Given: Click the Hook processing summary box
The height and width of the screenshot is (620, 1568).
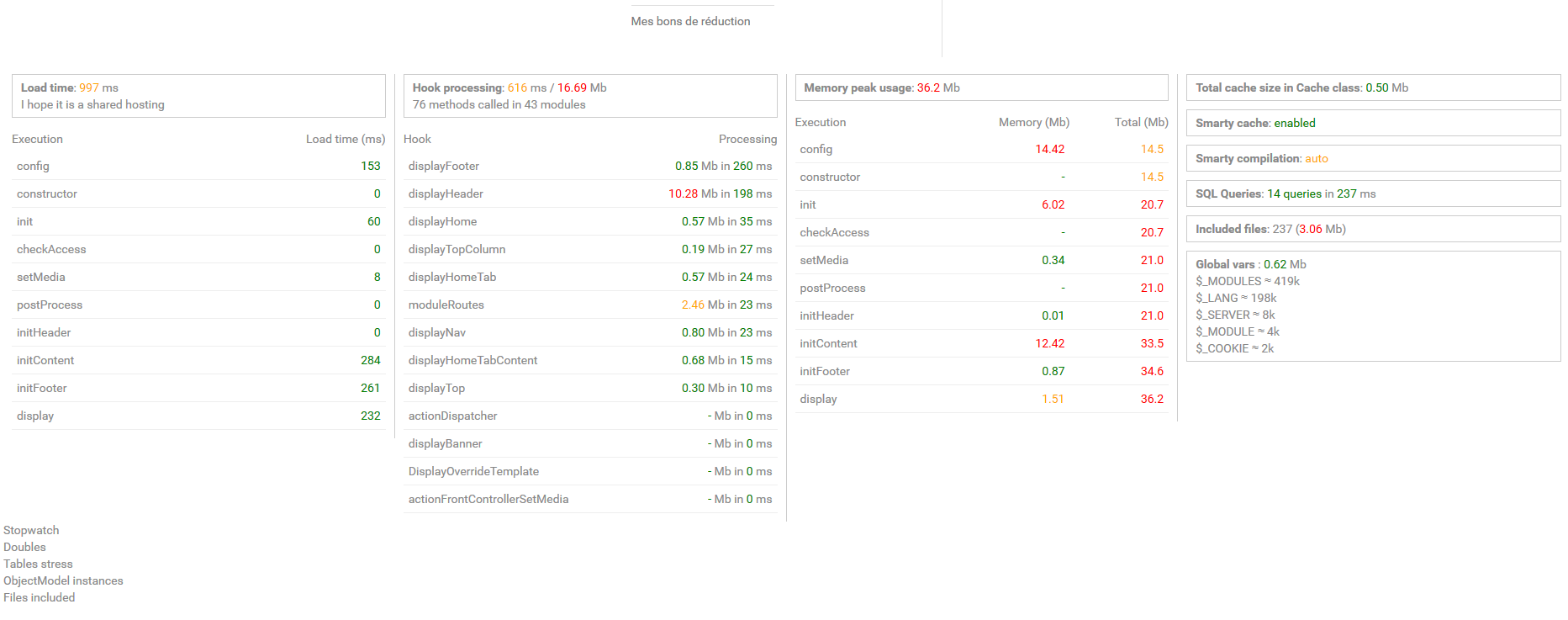Looking at the screenshot, I should [x=590, y=96].
